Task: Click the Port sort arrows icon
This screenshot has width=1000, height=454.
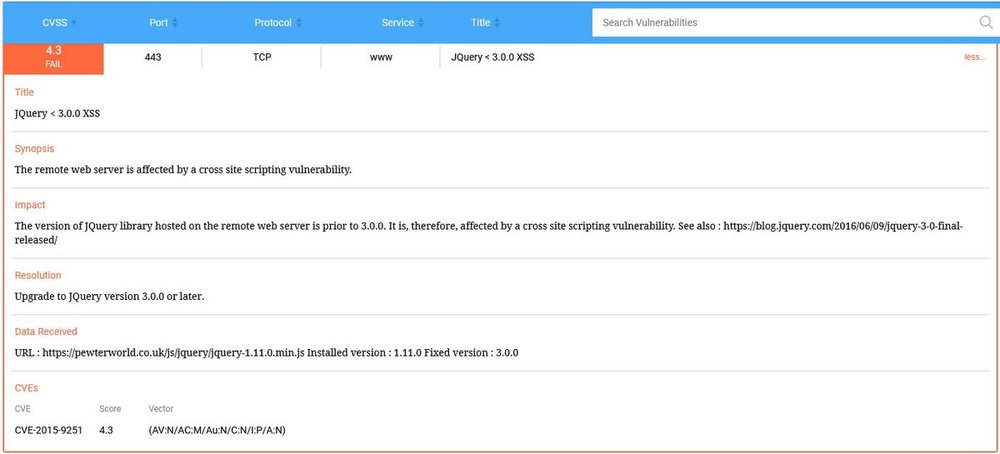Action: click(x=176, y=23)
